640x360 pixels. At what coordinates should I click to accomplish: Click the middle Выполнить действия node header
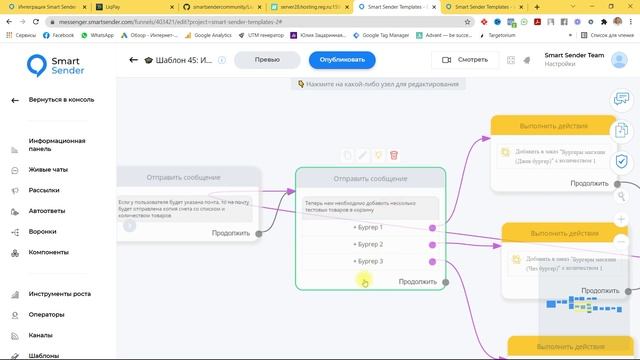(x=564, y=233)
